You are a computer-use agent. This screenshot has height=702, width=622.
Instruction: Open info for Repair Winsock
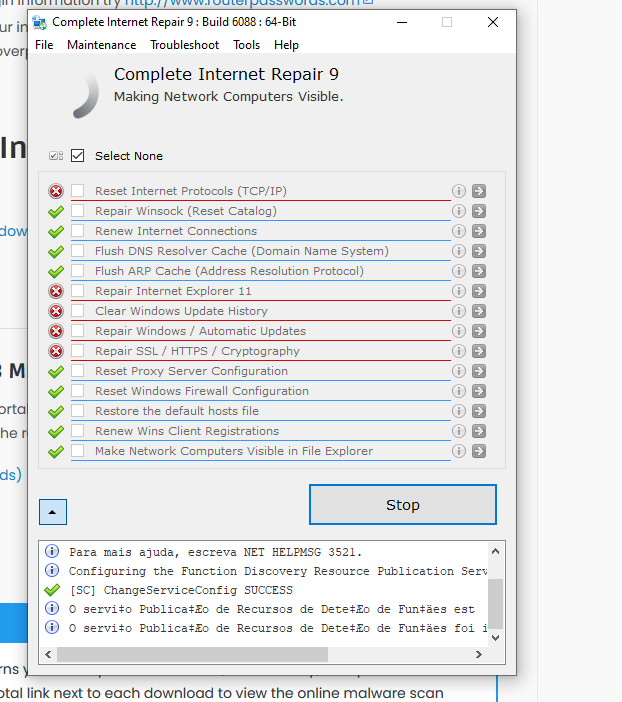click(x=459, y=211)
